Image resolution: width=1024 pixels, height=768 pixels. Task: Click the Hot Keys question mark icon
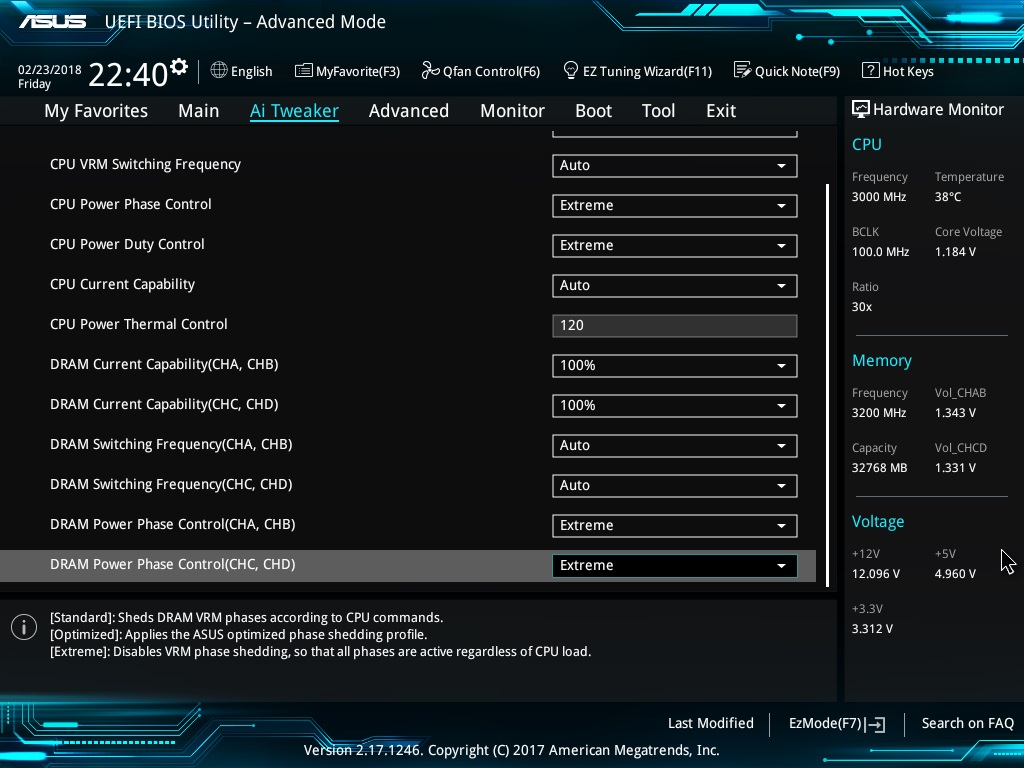click(x=871, y=70)
